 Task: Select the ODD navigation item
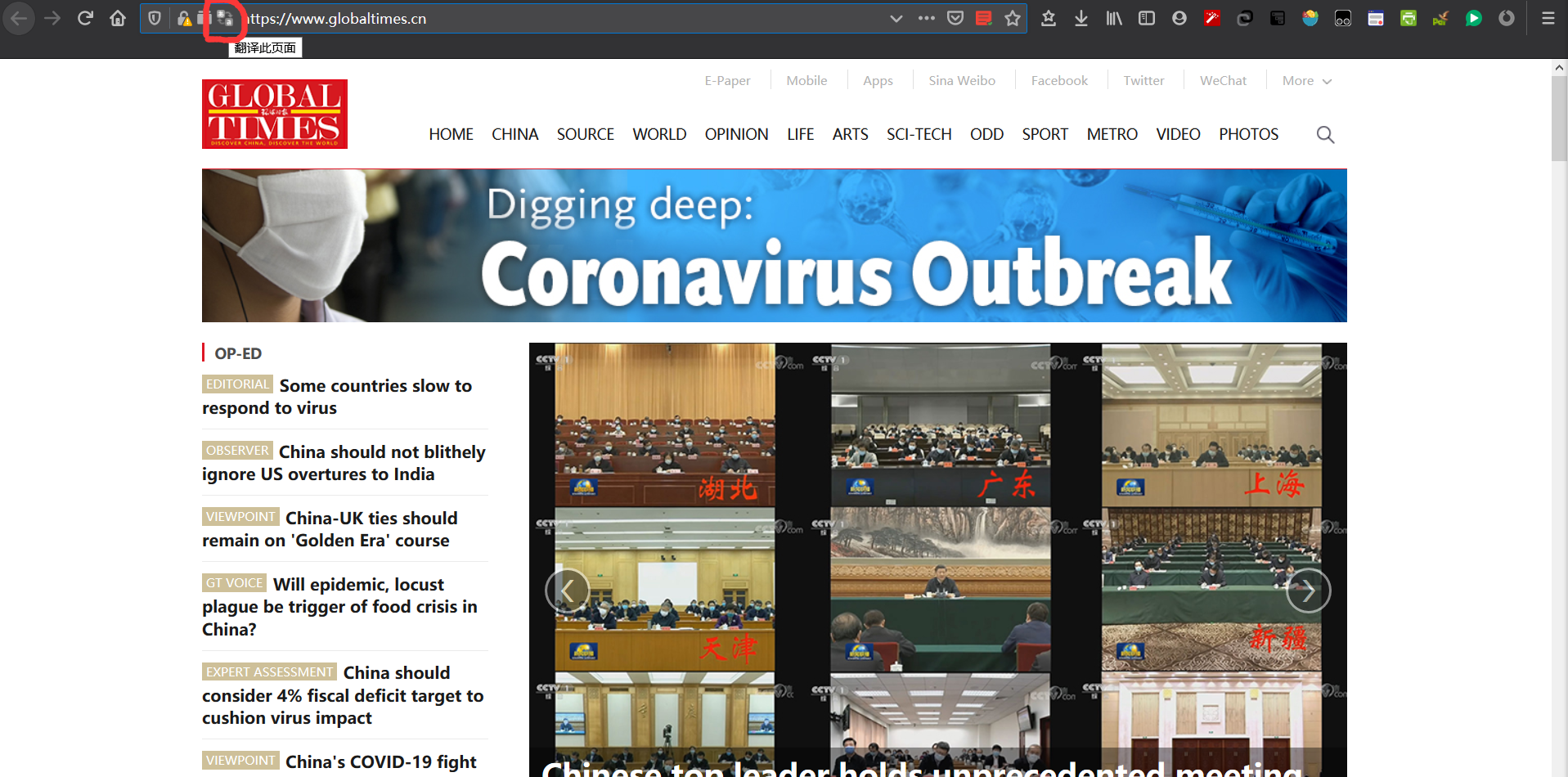(x=986, y=134)
